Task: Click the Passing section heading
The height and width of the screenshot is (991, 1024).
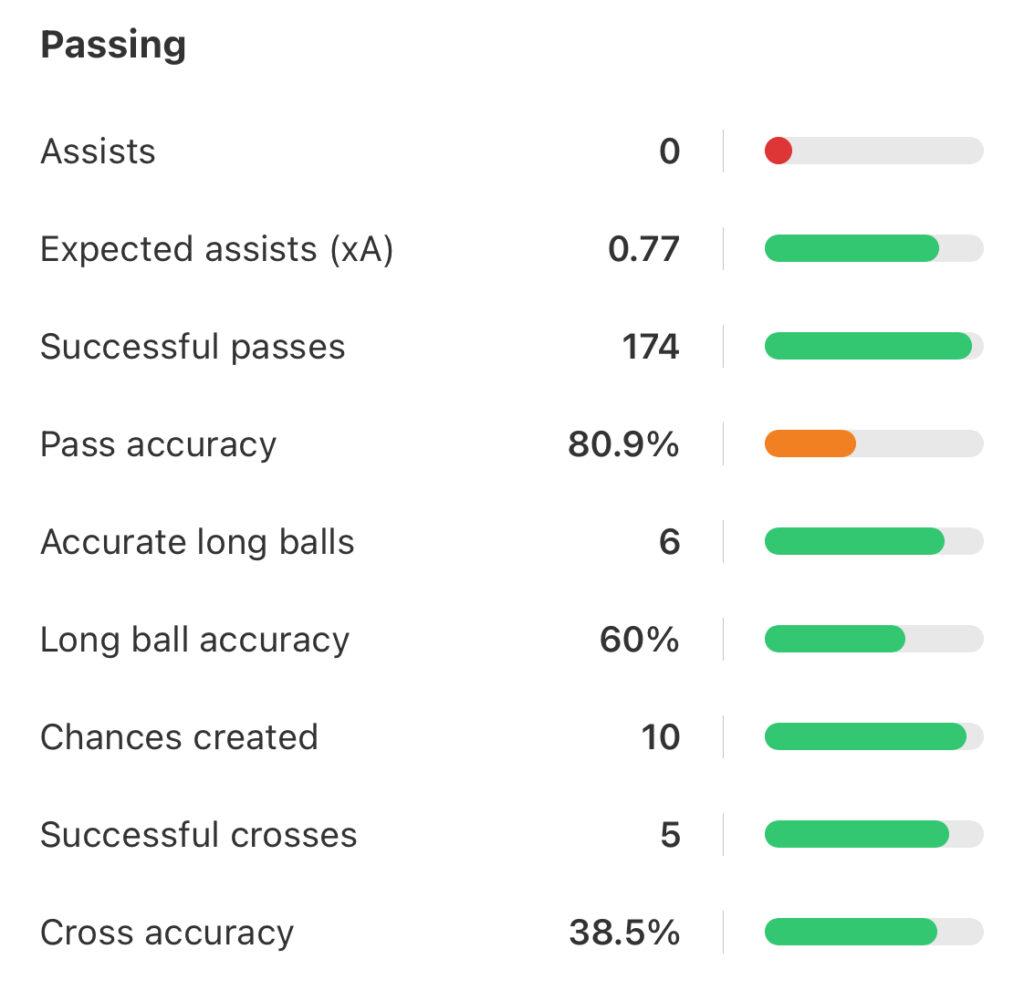Action: pos(113,46)
